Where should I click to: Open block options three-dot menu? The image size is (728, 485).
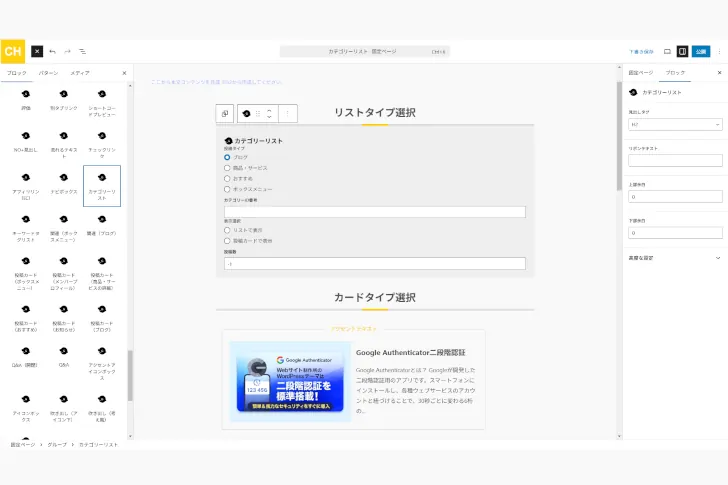tap(287, 114)
